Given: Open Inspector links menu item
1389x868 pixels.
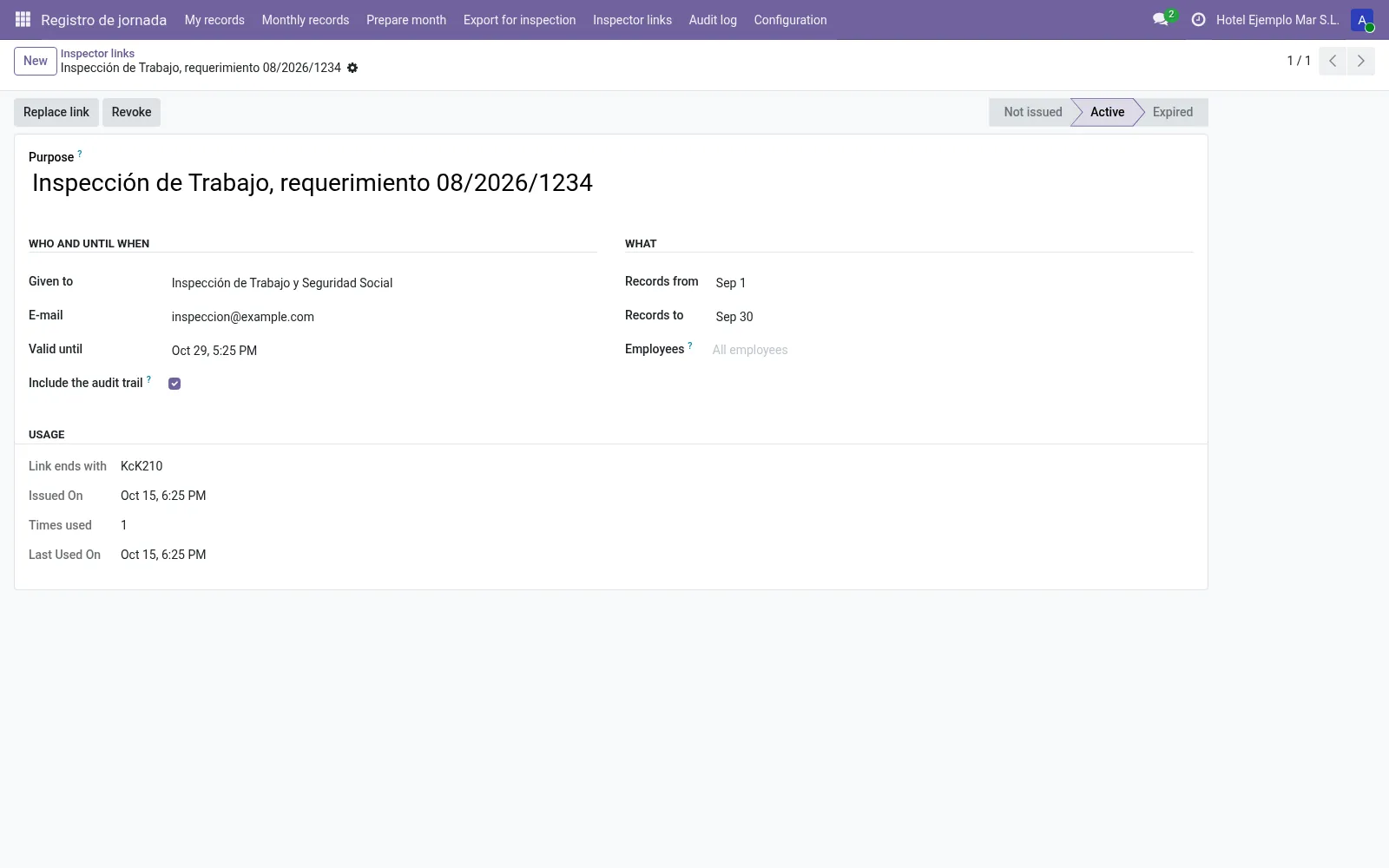Looking at the screenshot, I should click(632, 20).
